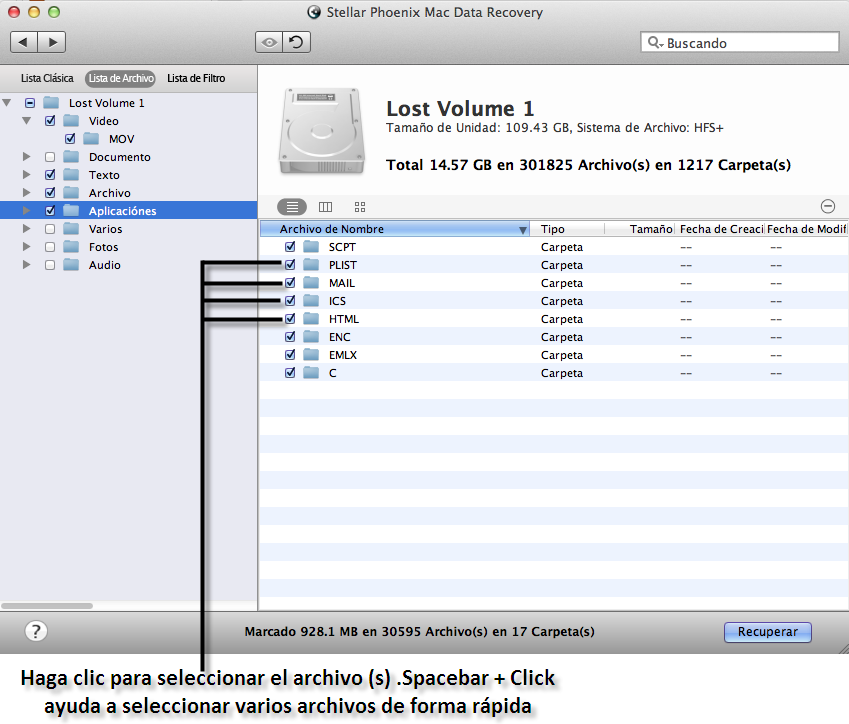Sort by Tamaño column header
This screenshot has height=724, width=849.
point(639,229)
